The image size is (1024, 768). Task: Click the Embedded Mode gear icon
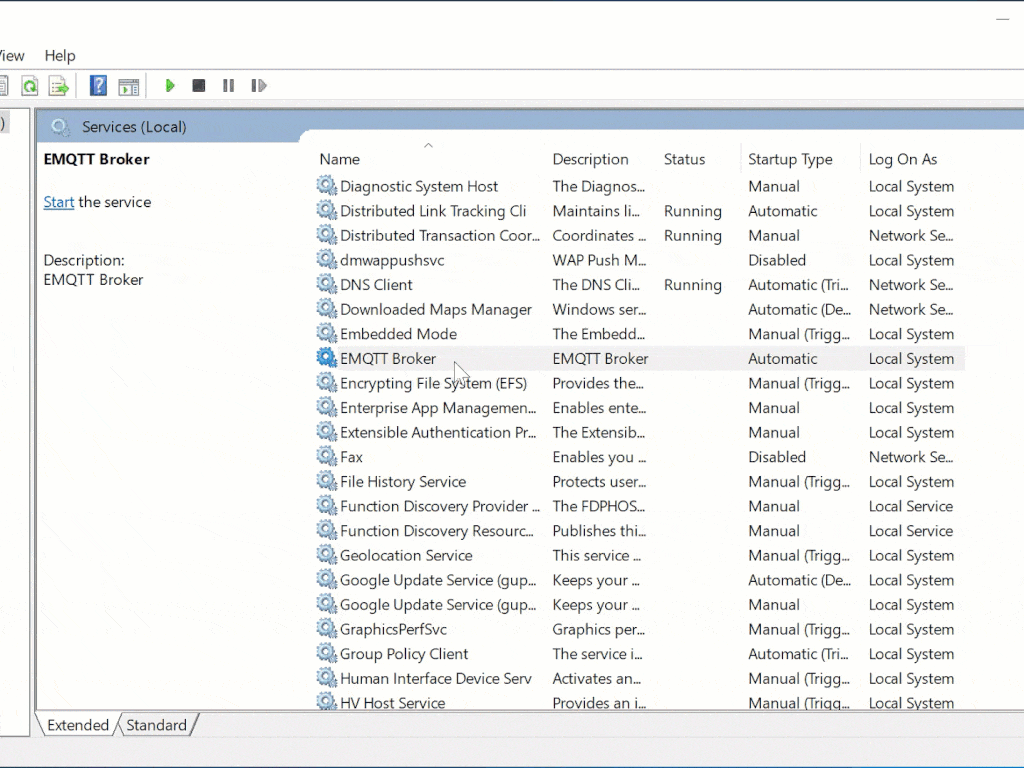[x=327, y=333]
